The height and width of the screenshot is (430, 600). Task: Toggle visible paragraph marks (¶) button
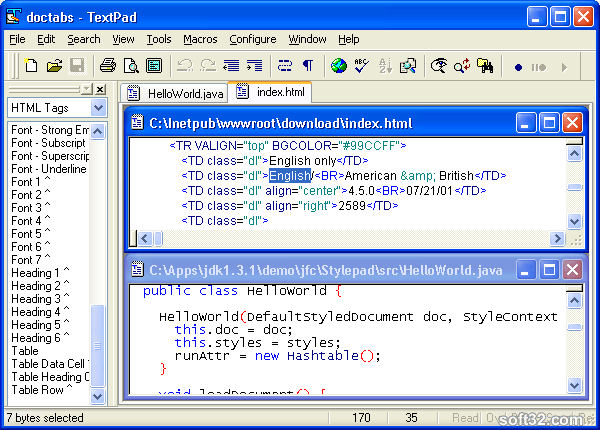coord(308,66)
